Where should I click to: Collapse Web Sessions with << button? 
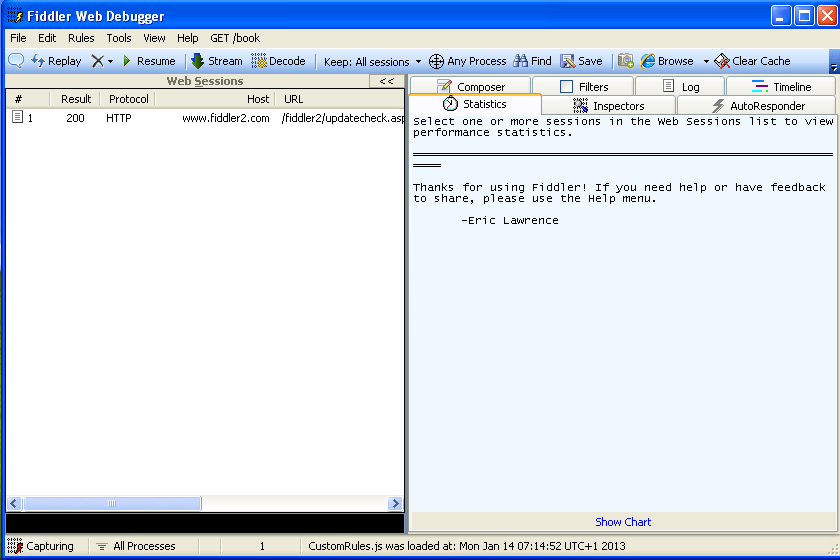click(387, 81)
